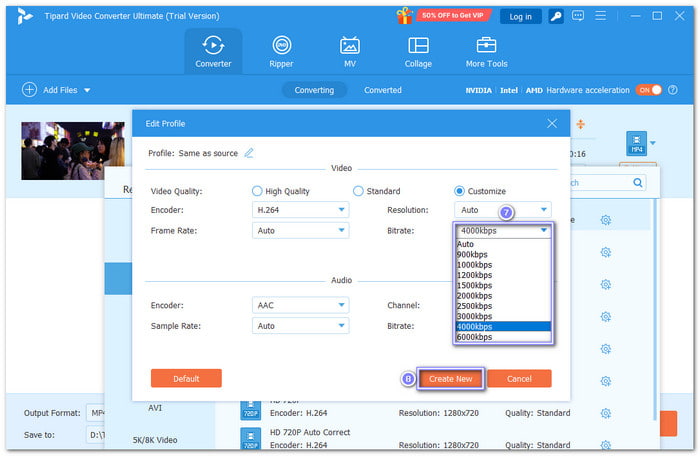Switch to the MV tab
Screen dimensions: 700x456
(350, 52)
